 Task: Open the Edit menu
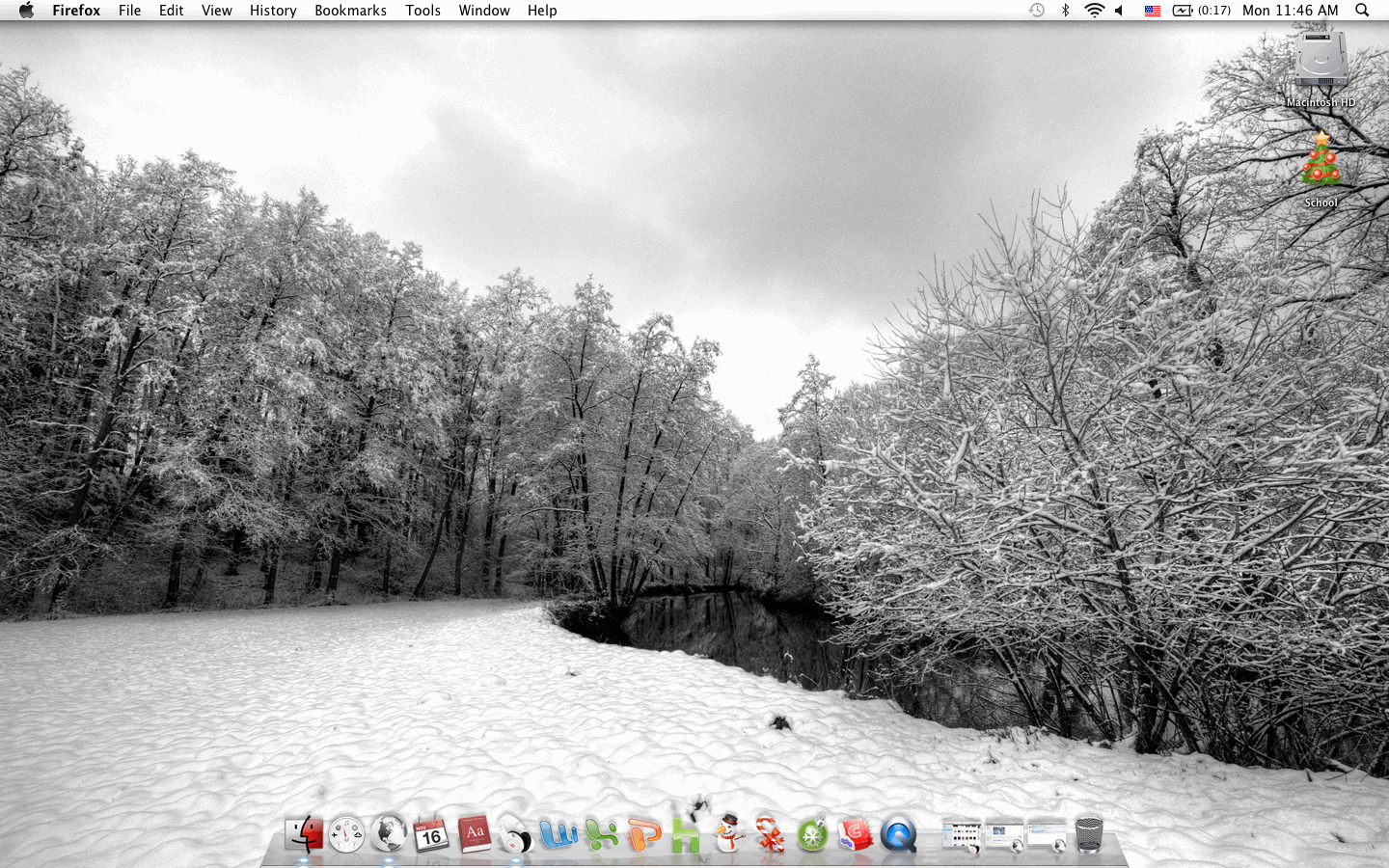tap(171, 11)
